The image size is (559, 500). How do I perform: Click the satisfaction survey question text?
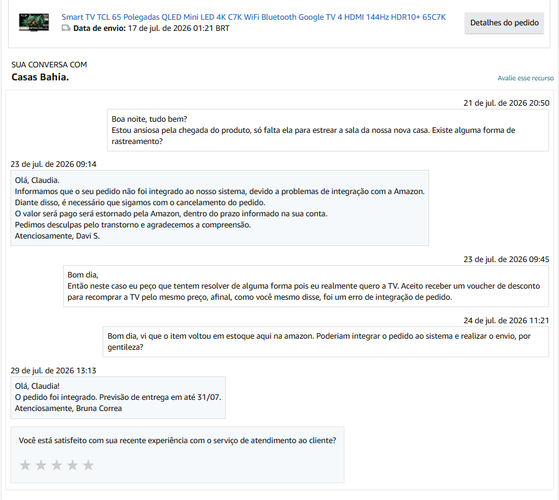point(177,440)
